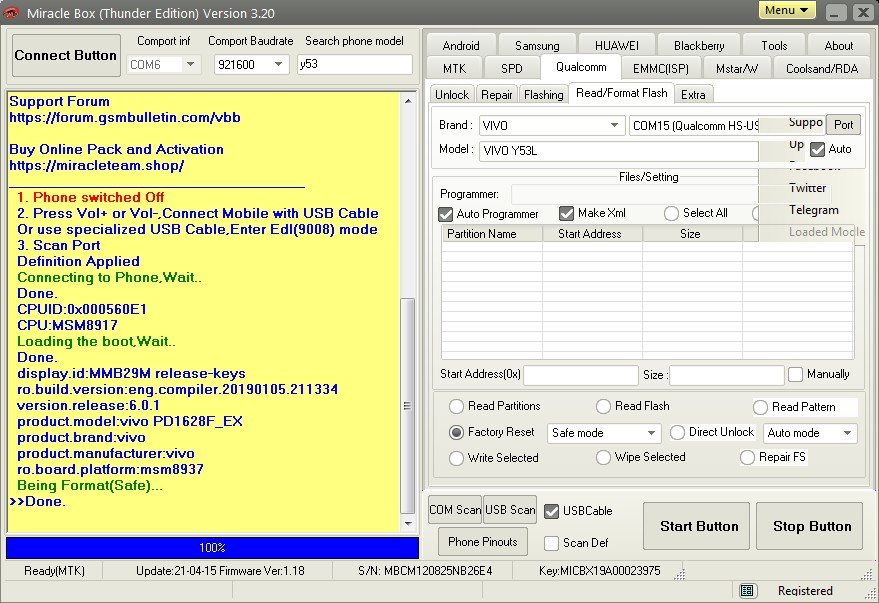Click the log scrollbar down arrow
The image size is (879, 603).
(x=408, y=523)
